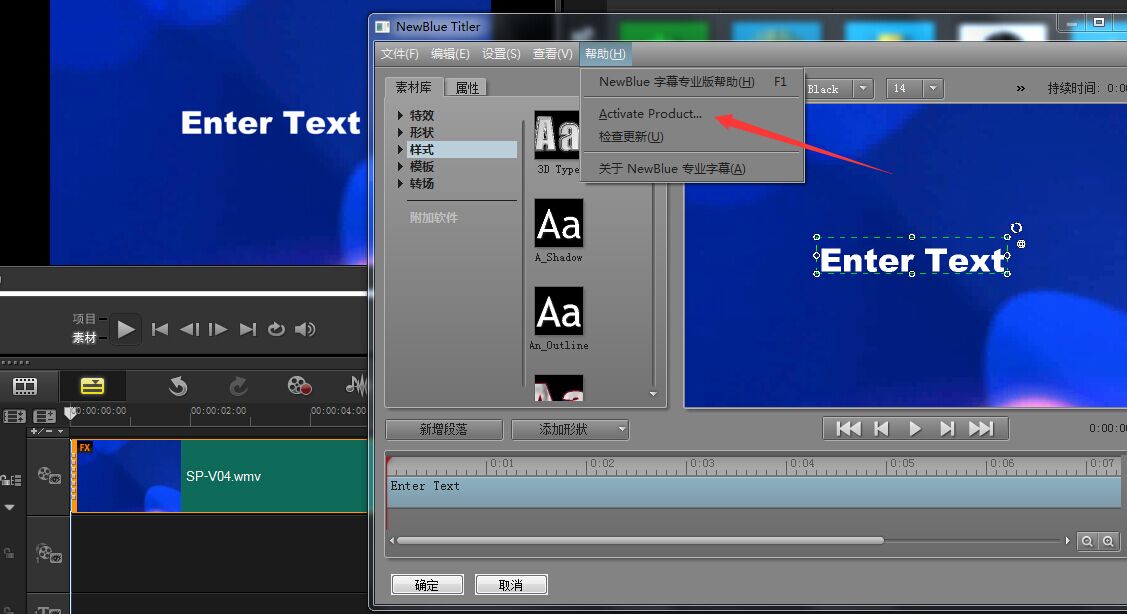Screen dimensions: 1127x614
Task: Pick the 3D Type style thumbnail
Action: coord(557,135)
